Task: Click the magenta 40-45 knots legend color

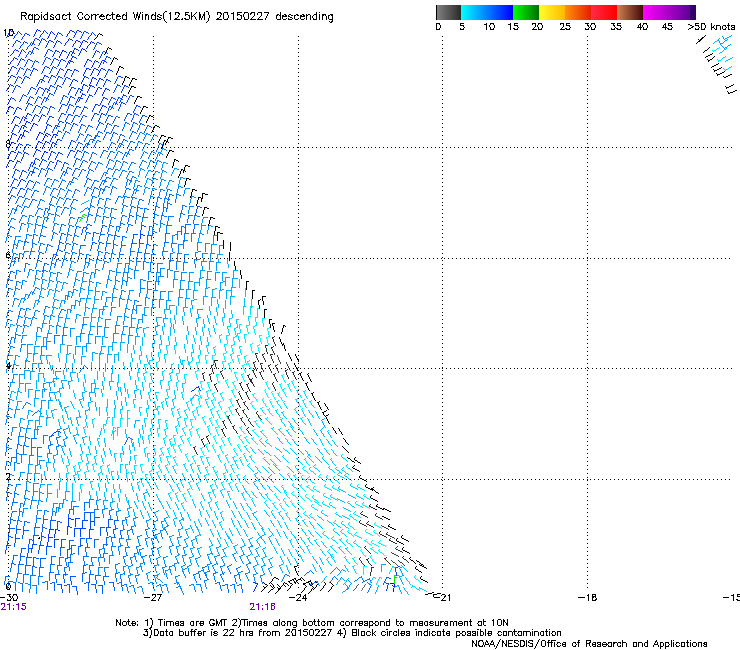Action: click(x=656, y=12)
